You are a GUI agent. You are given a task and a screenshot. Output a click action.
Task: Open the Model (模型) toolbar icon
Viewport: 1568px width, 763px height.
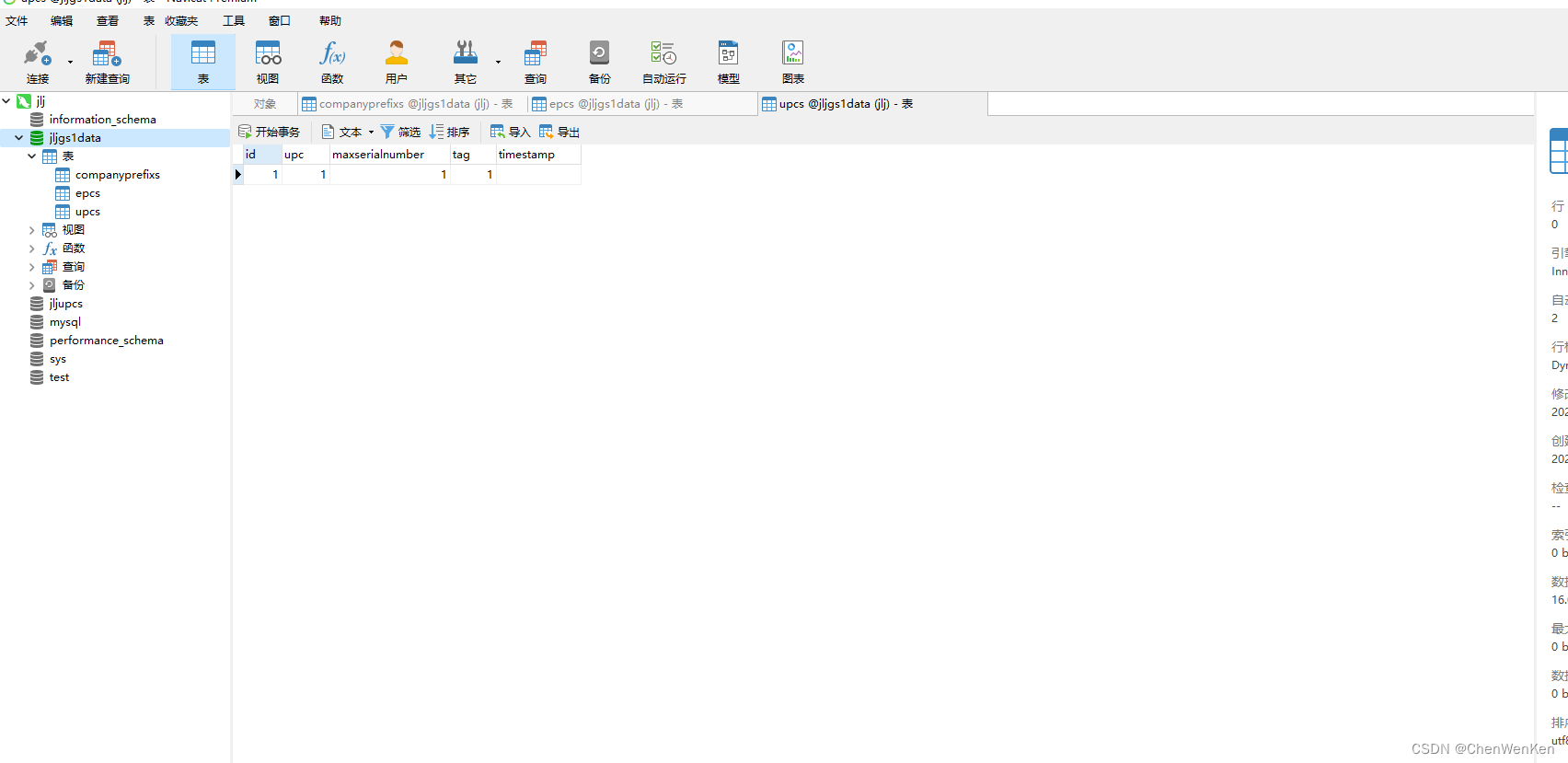click(729, 63)
